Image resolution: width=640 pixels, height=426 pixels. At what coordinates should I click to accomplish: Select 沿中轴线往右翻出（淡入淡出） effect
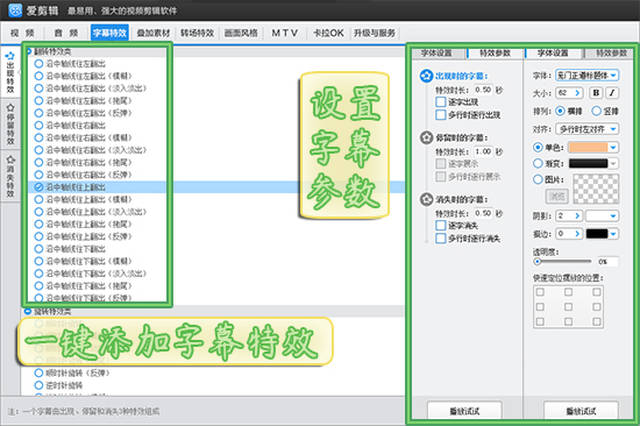[x=90, y=150]
